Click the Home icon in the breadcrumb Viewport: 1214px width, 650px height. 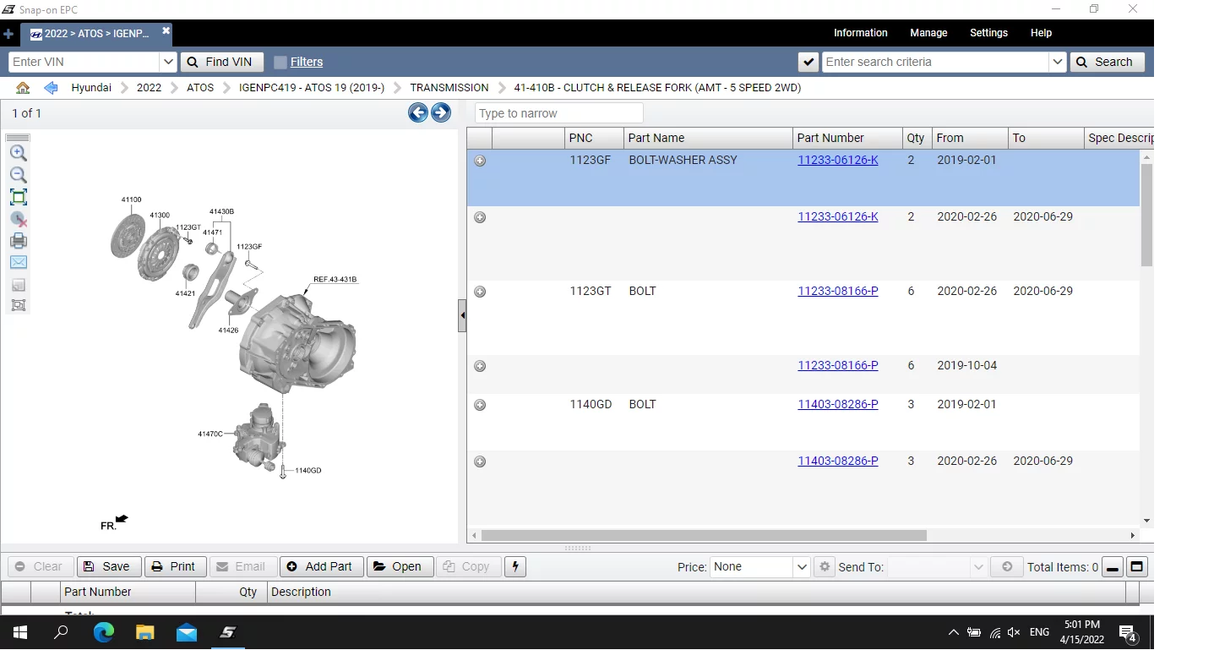click(x=23, y=88)
